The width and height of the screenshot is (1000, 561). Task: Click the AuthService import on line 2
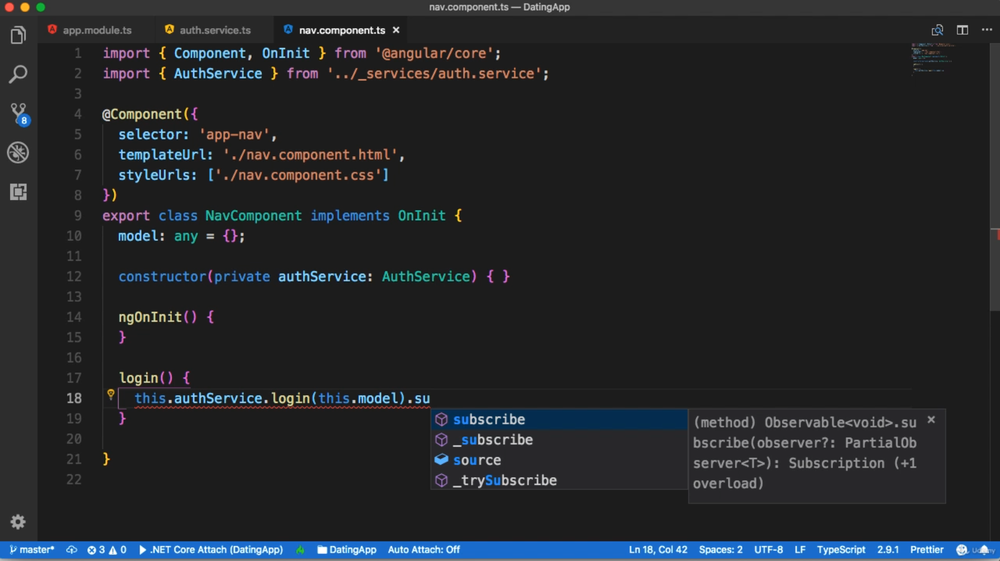point(217,74)
